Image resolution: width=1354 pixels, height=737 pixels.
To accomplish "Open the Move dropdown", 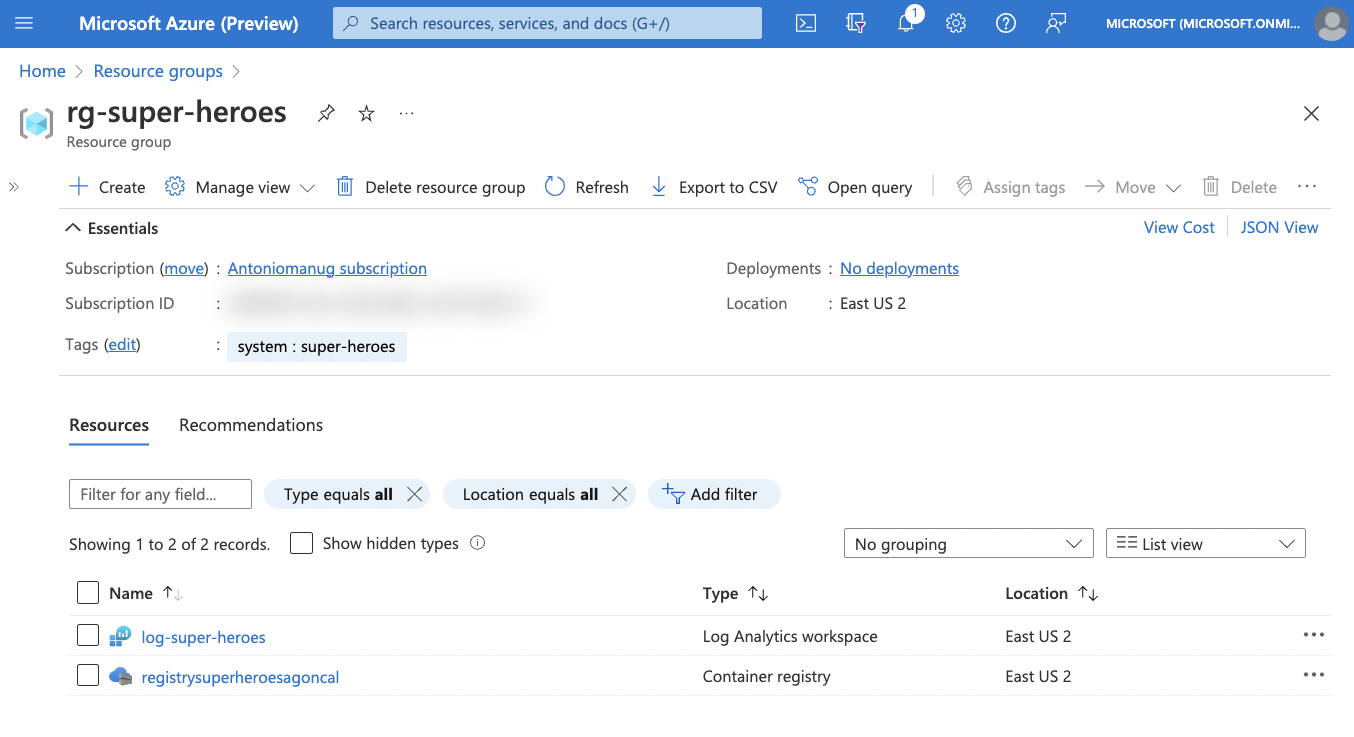I will click(x=1133, y=187).
